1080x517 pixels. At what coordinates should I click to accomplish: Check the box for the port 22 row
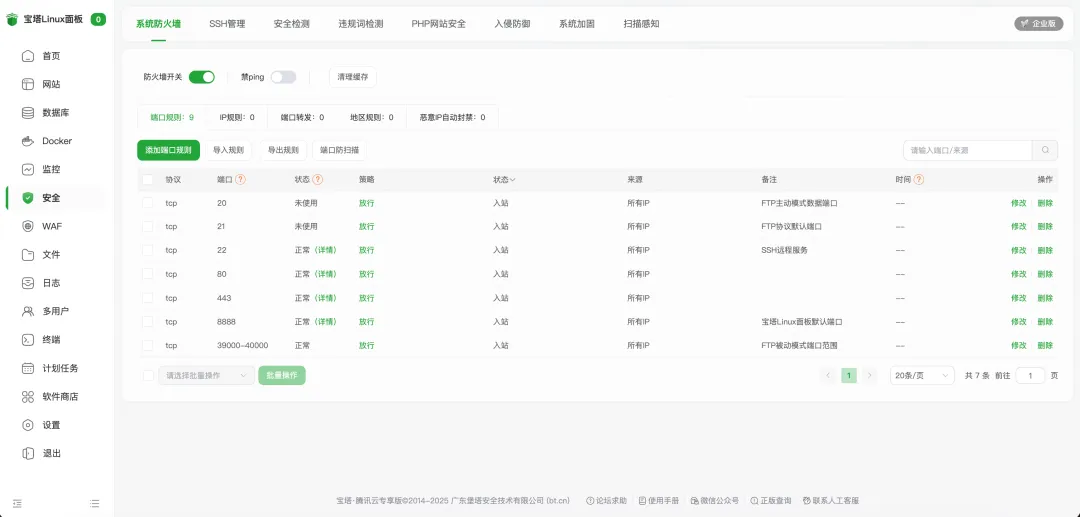pos(148,250)
